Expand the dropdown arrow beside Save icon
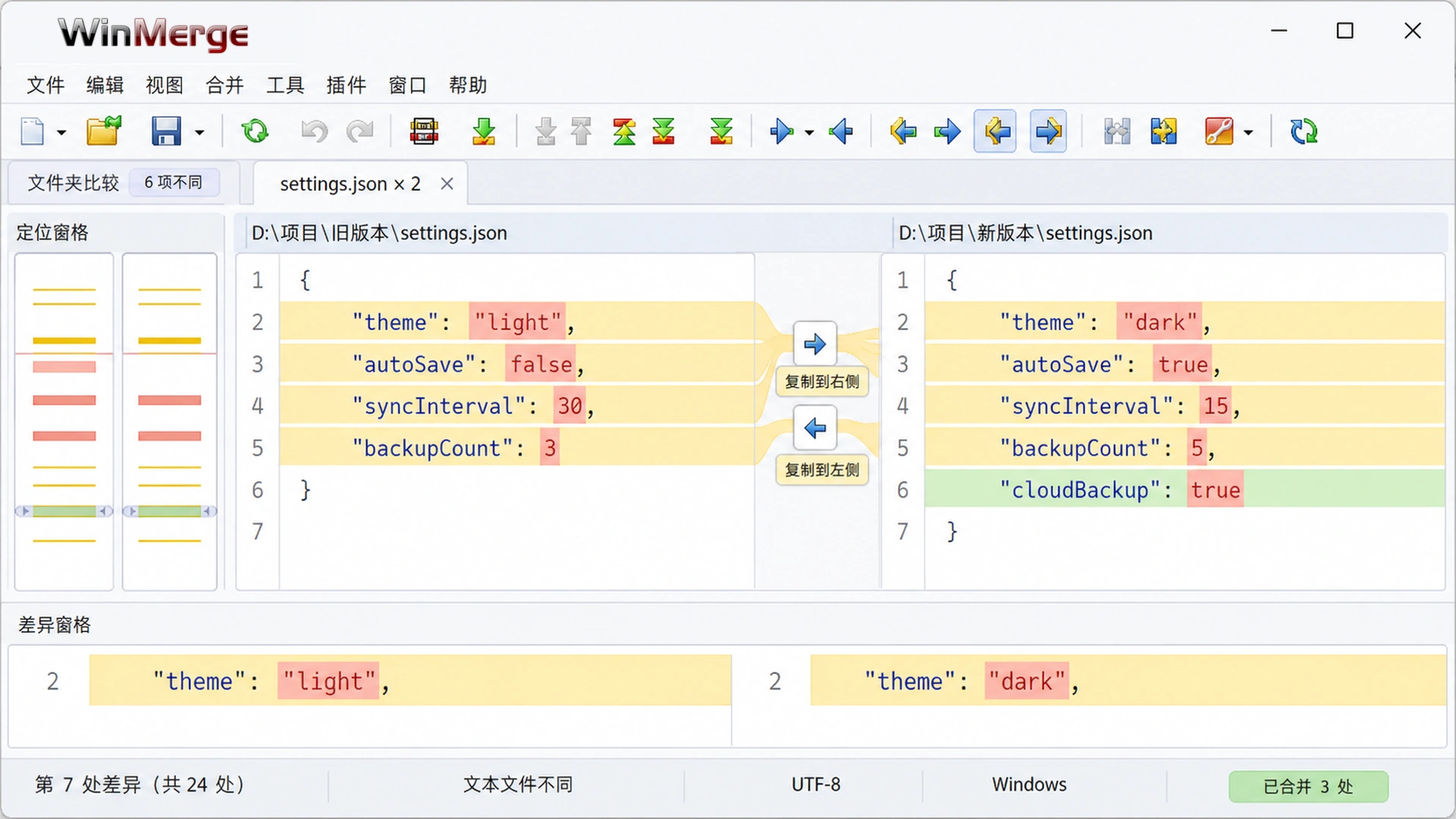The image size is (1456, 819). [199, 133]
